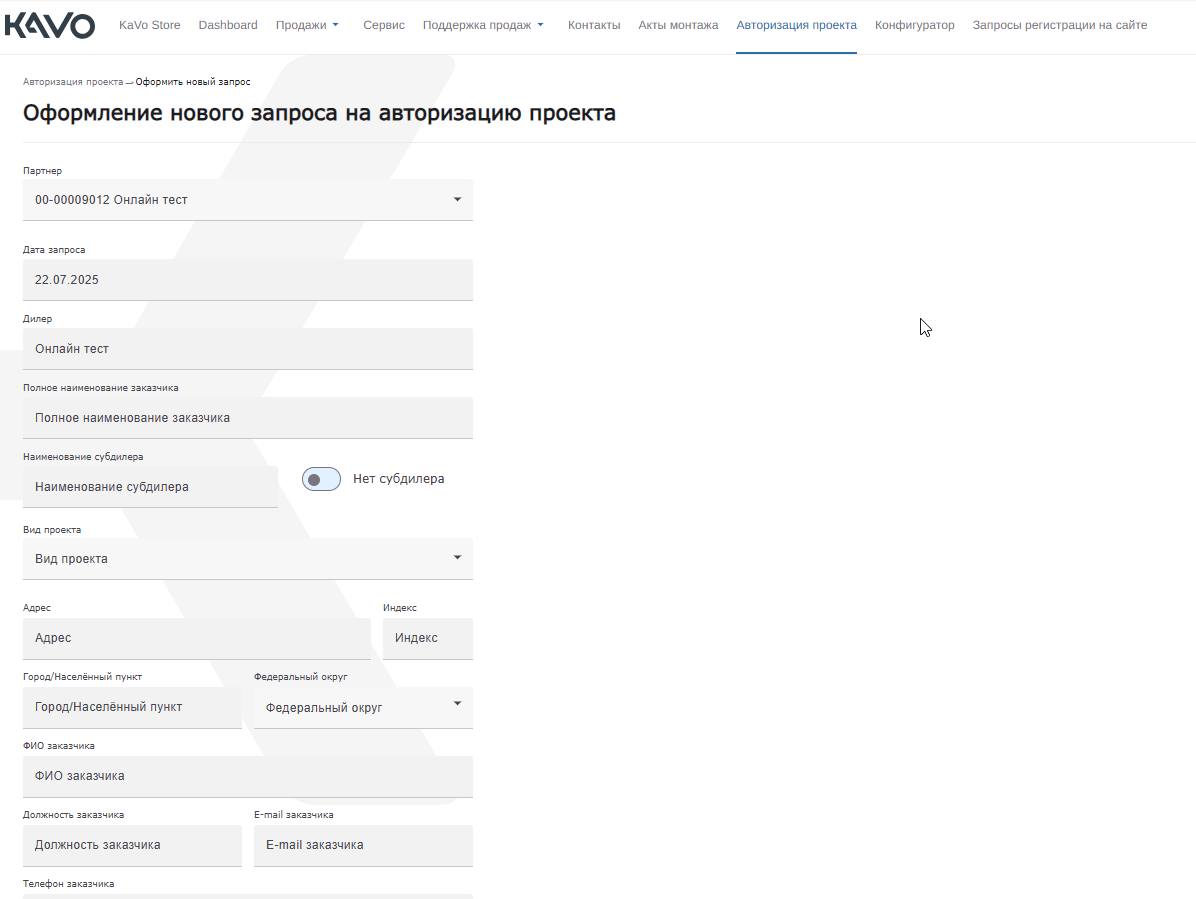
Task: Select the Авторизация проекта tab
Action: 796,25
